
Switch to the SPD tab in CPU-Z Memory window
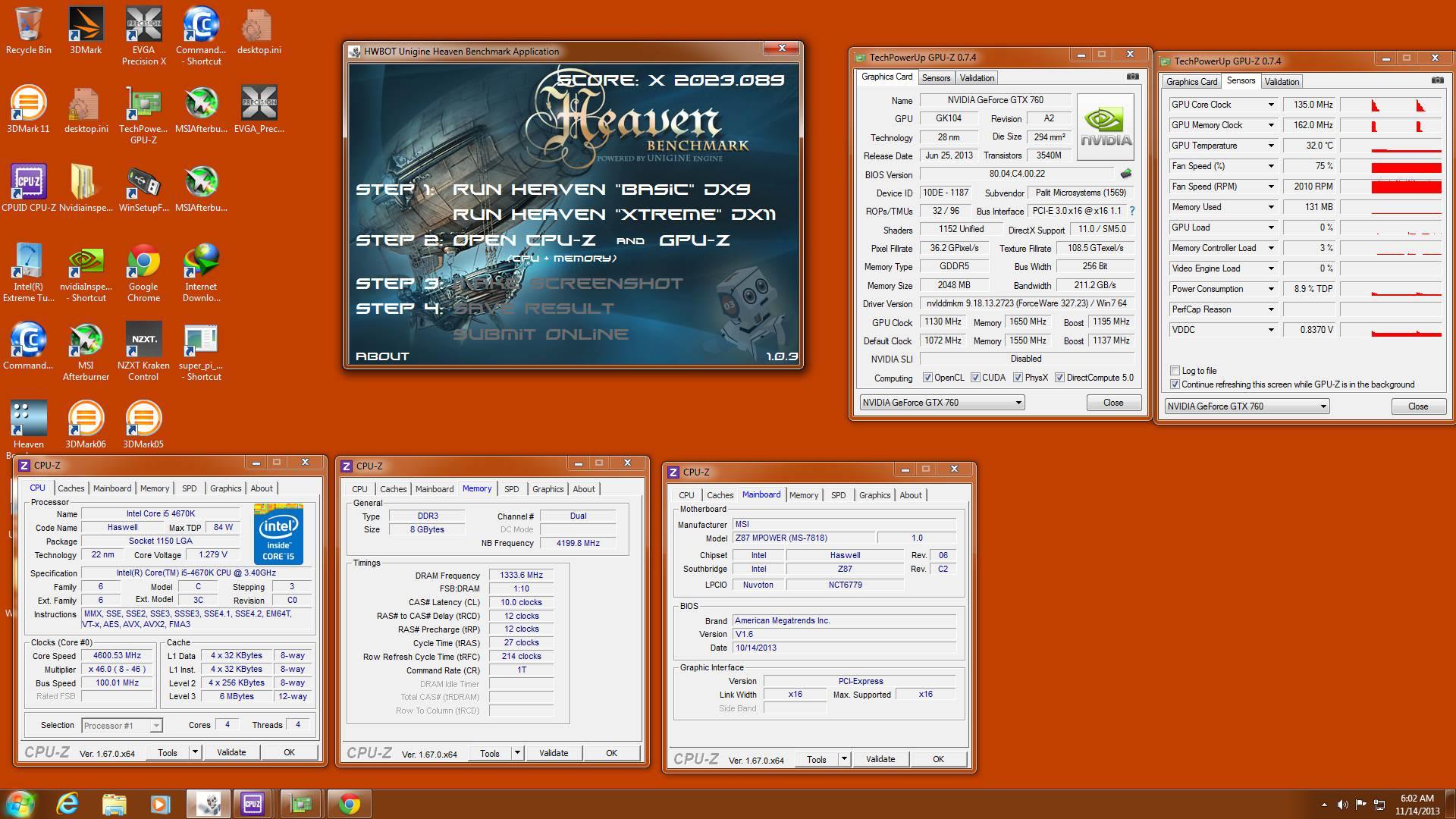[x=512, y=489]
